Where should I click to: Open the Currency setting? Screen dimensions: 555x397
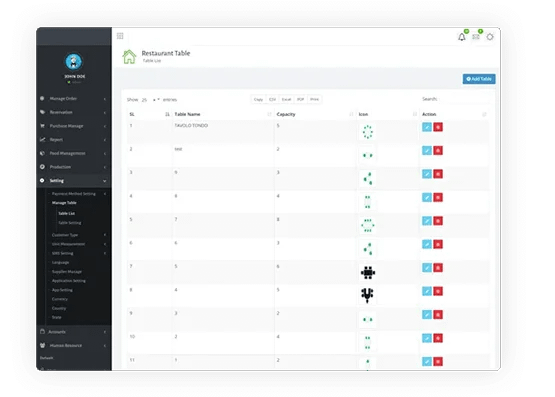point(59,299)
